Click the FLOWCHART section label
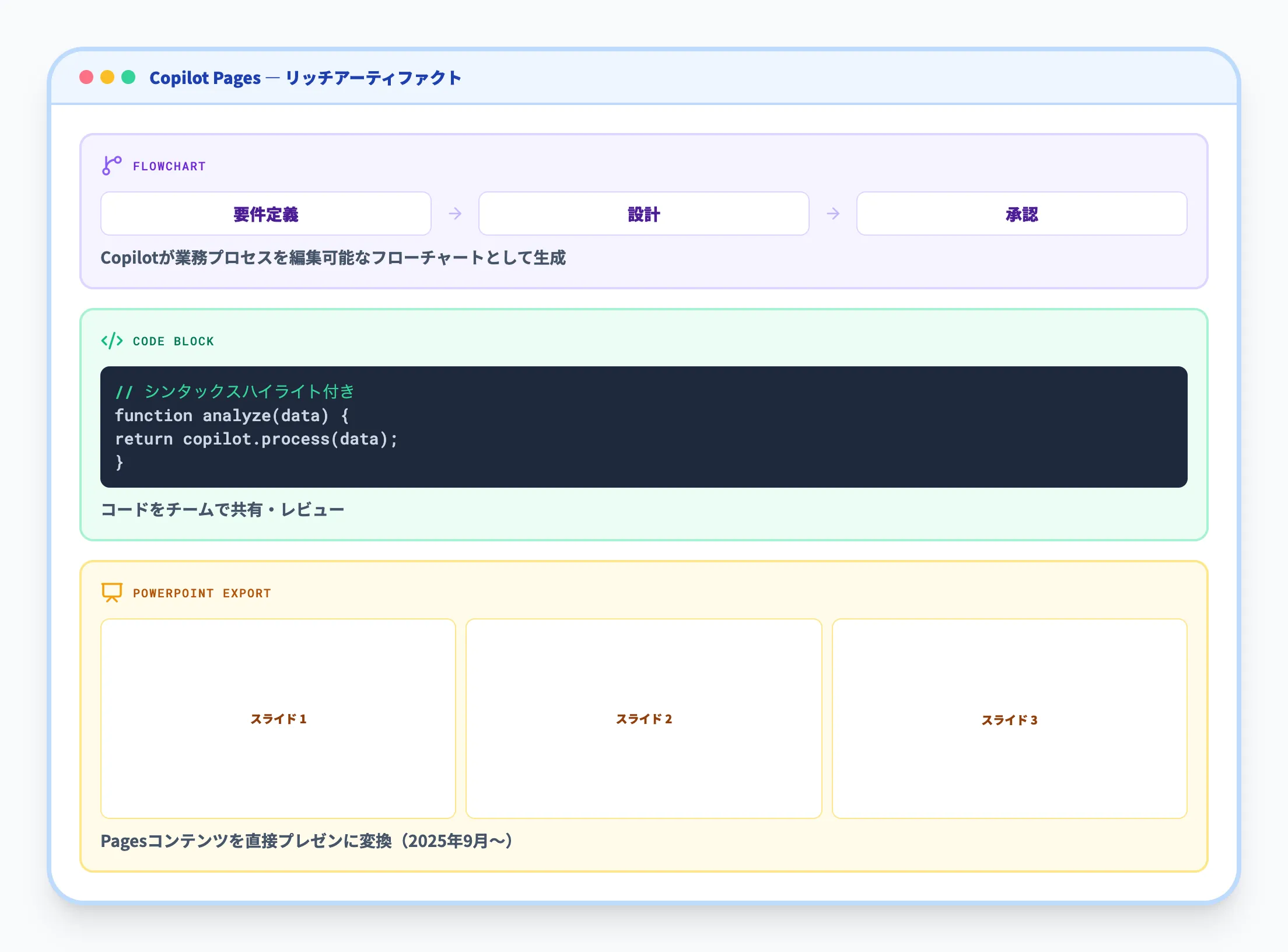 click(169, 166)
